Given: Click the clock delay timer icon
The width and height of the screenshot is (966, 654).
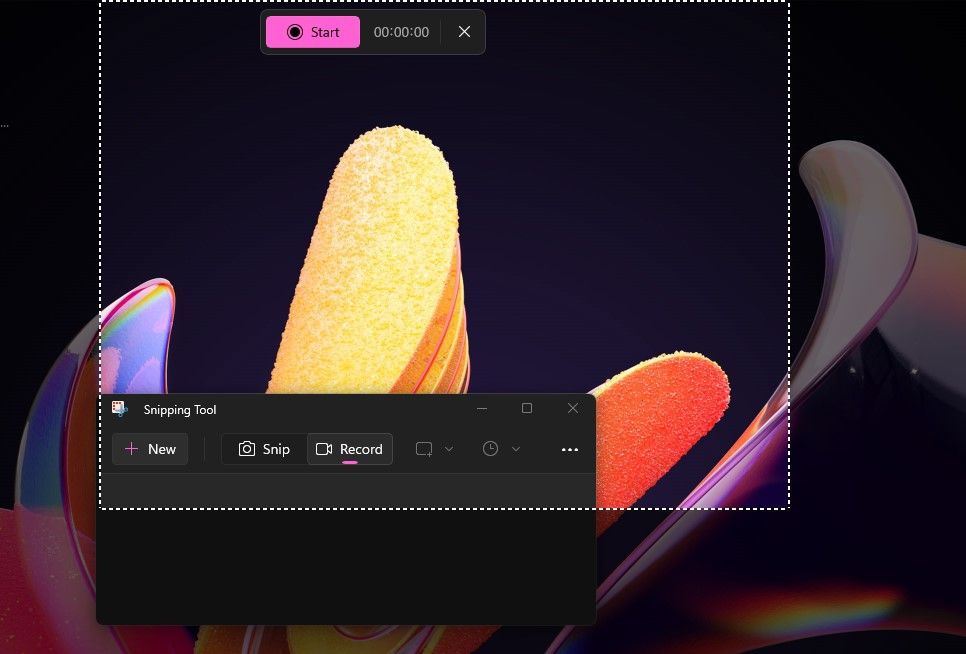Looking at the screenshot, I should 492,449.
